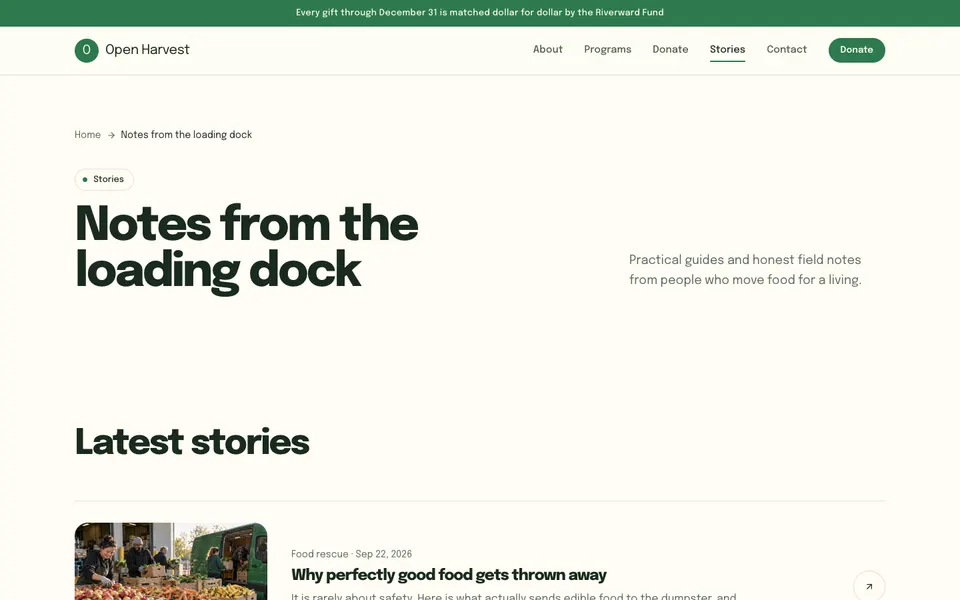Click the Riverward Fund matching gift banner
The height and width of the screenshot is (600, 960).
[480, 13]
